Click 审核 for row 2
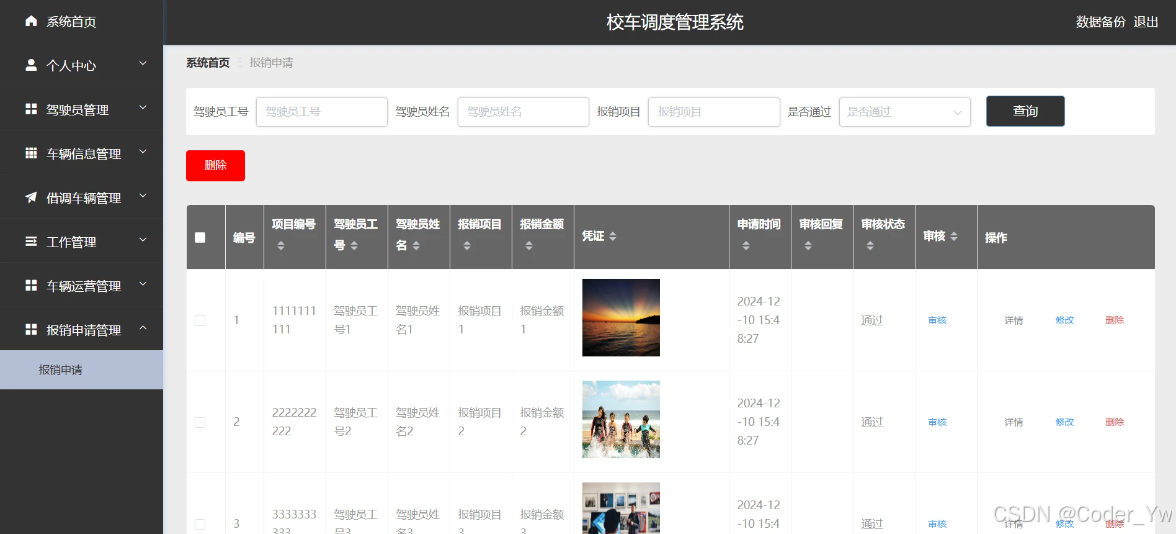The height and width of the screenshot is (534, 1176). [x=938, y=422]
